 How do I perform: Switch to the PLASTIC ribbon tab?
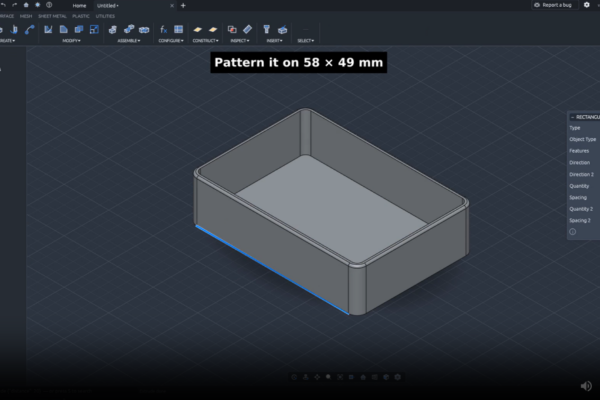coord(81,16)
